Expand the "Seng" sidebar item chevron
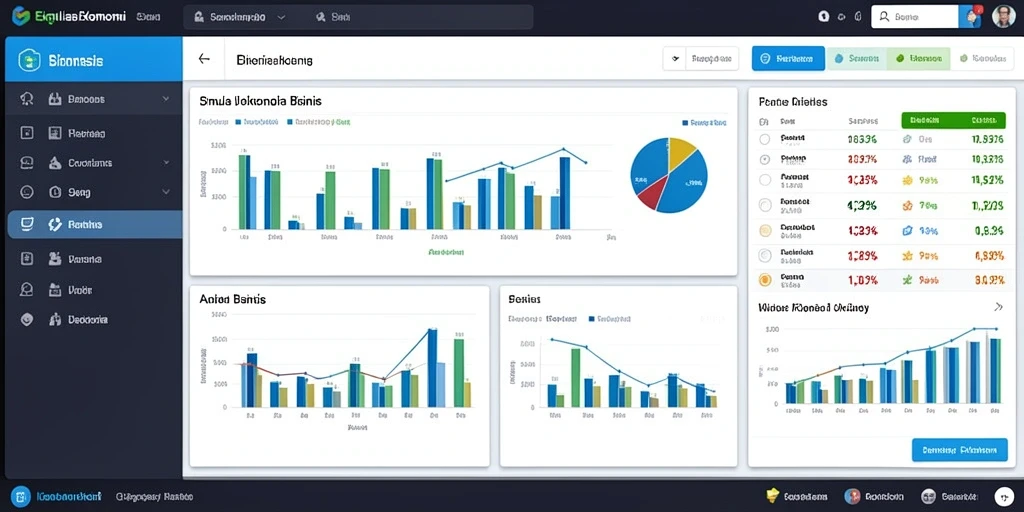The image size is (1024, 512). point(166,192)
